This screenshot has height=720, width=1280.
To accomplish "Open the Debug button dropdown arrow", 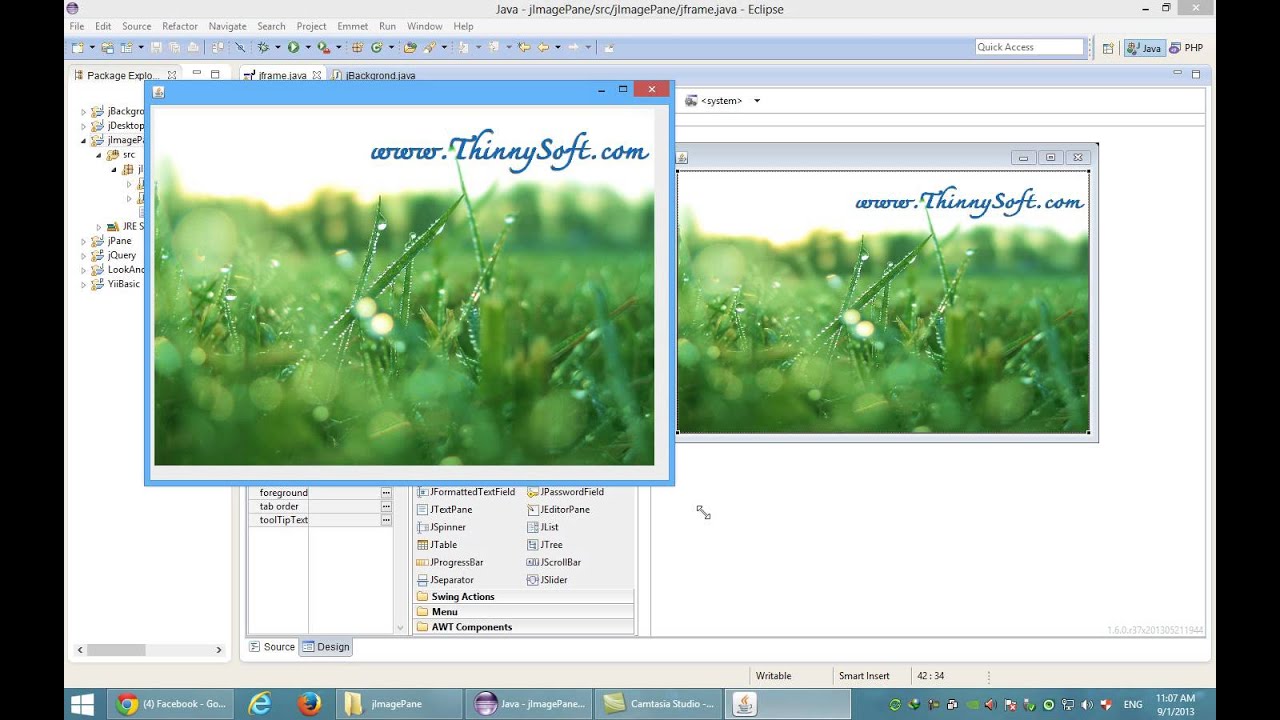I will coord(277,47).
